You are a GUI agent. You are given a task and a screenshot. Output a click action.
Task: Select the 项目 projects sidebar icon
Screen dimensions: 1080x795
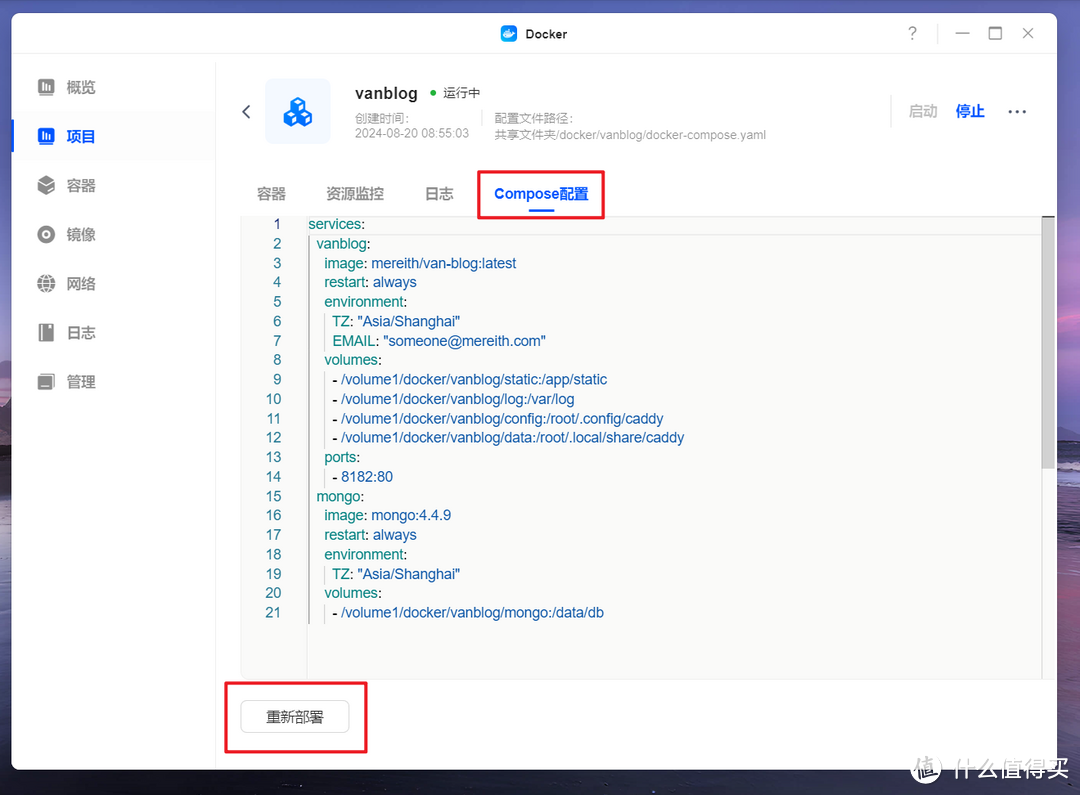tap(47, 136)
